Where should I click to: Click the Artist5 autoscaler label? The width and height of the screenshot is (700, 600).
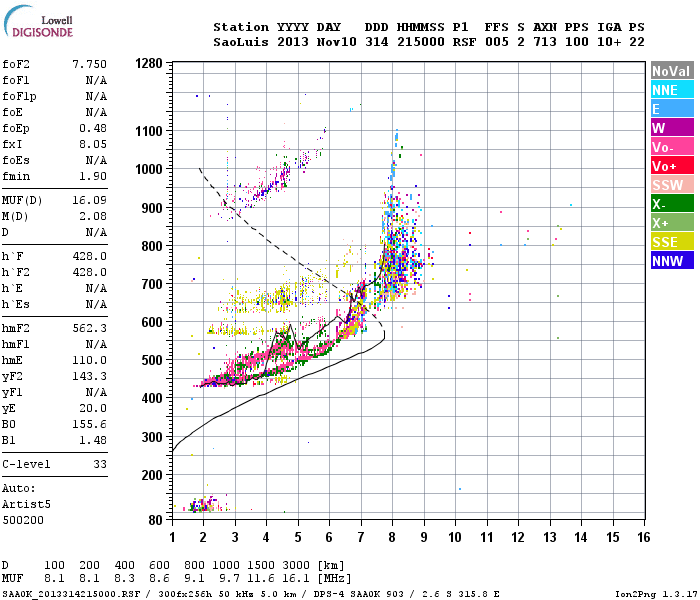tap(26, 504)
